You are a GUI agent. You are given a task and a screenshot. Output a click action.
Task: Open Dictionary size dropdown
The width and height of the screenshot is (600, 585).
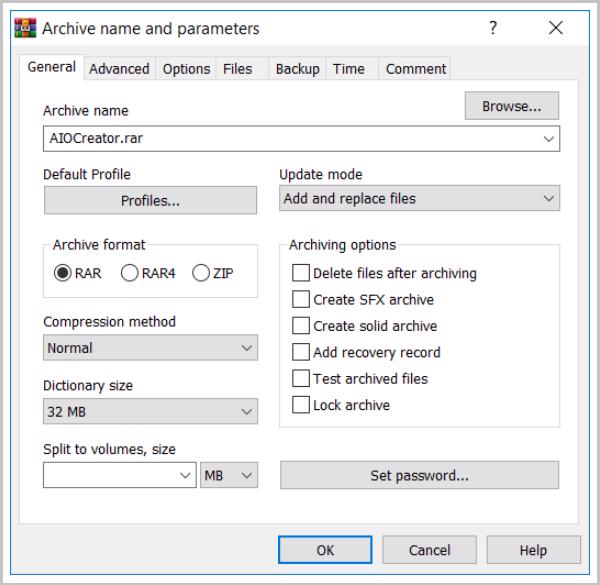pos(150,411)
